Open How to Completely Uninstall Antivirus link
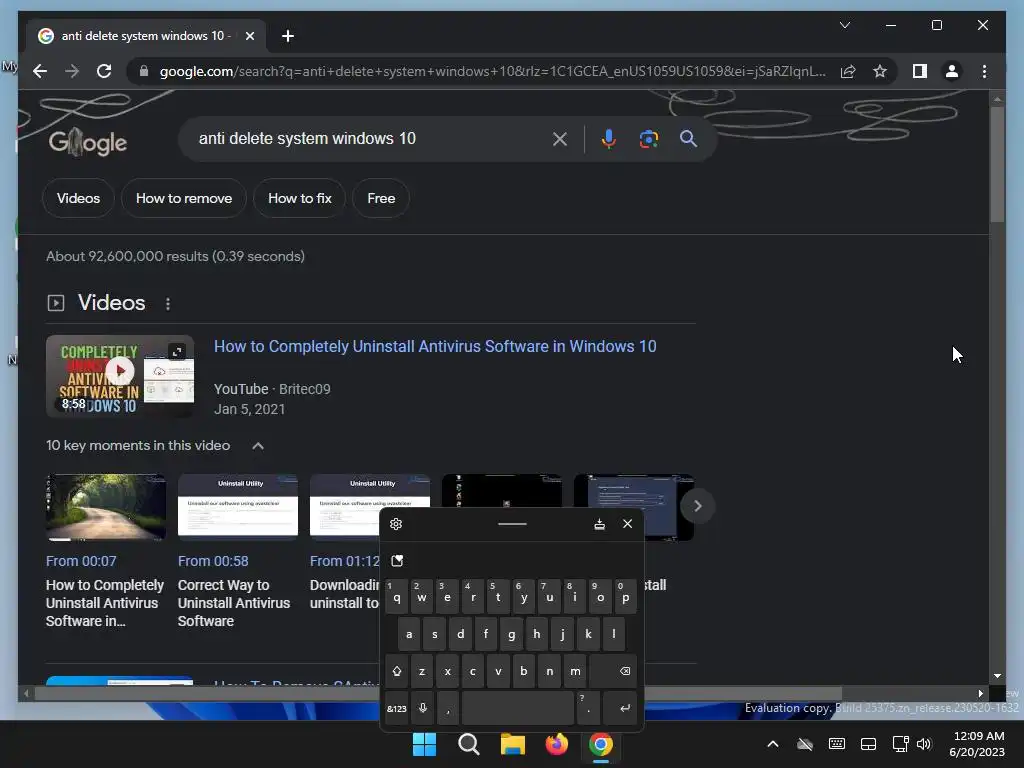This screenshot has height=768, width=1024. coord(435,346)
